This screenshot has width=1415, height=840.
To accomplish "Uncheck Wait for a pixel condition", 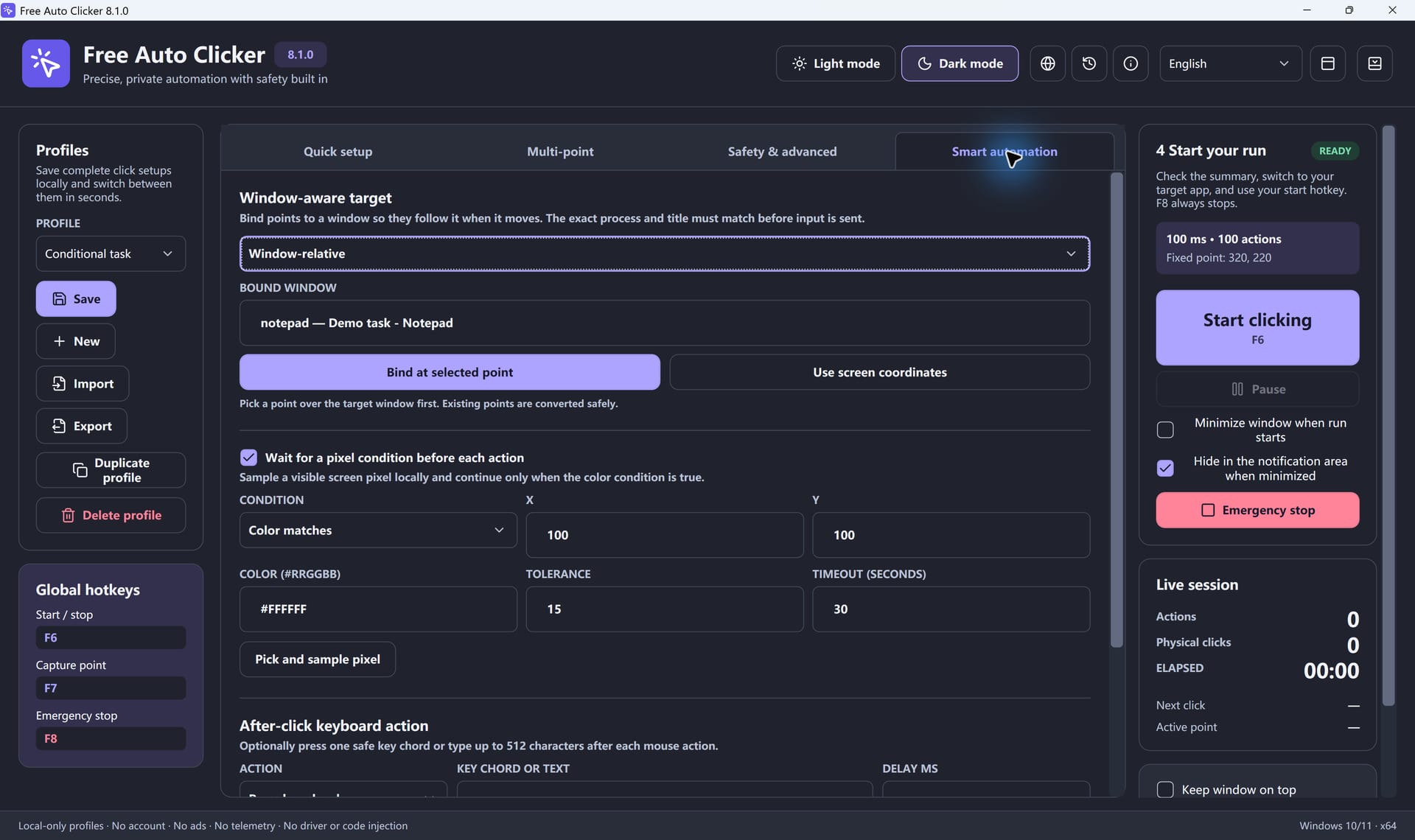I will tap(248, 458).
